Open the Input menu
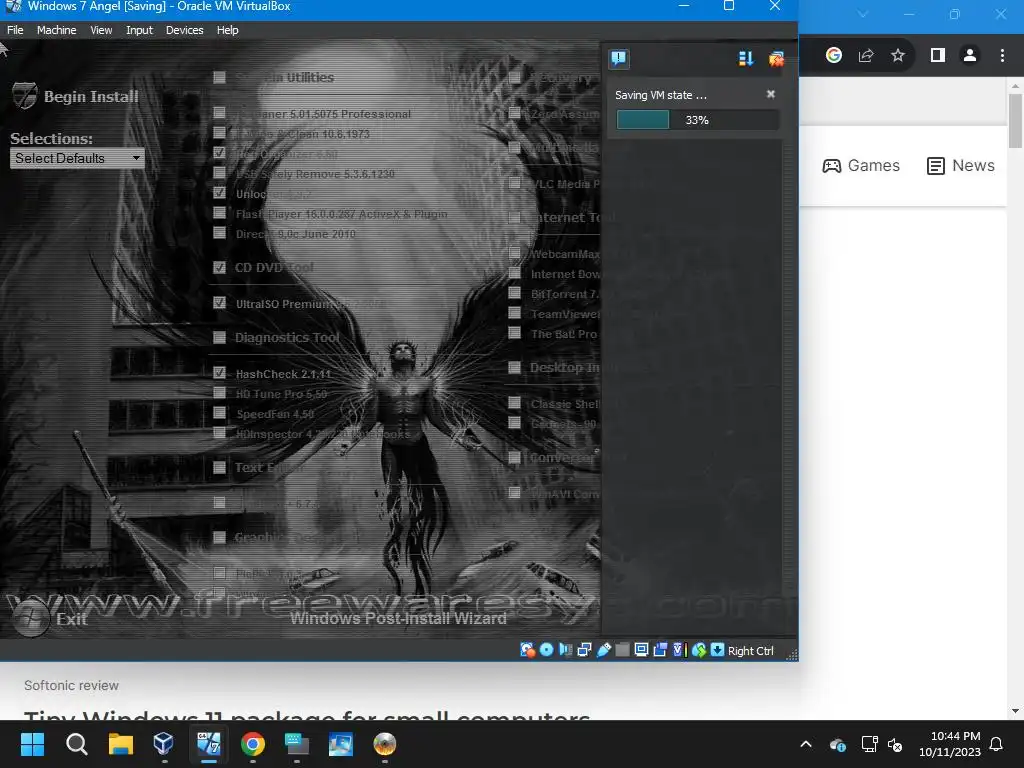This screenshot has width=1024, height=768. coord(139,30)
